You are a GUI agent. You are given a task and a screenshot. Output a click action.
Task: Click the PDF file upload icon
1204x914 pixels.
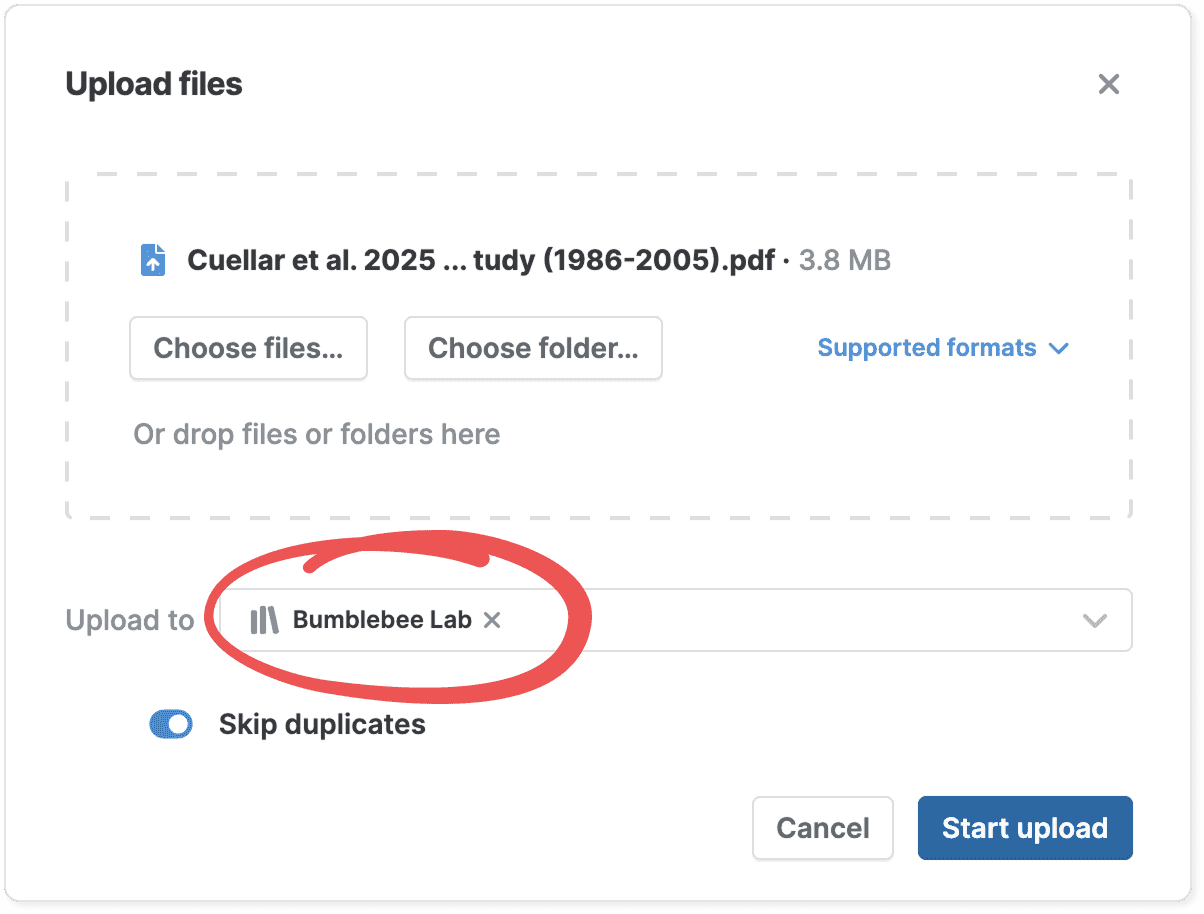pos(152,261)
